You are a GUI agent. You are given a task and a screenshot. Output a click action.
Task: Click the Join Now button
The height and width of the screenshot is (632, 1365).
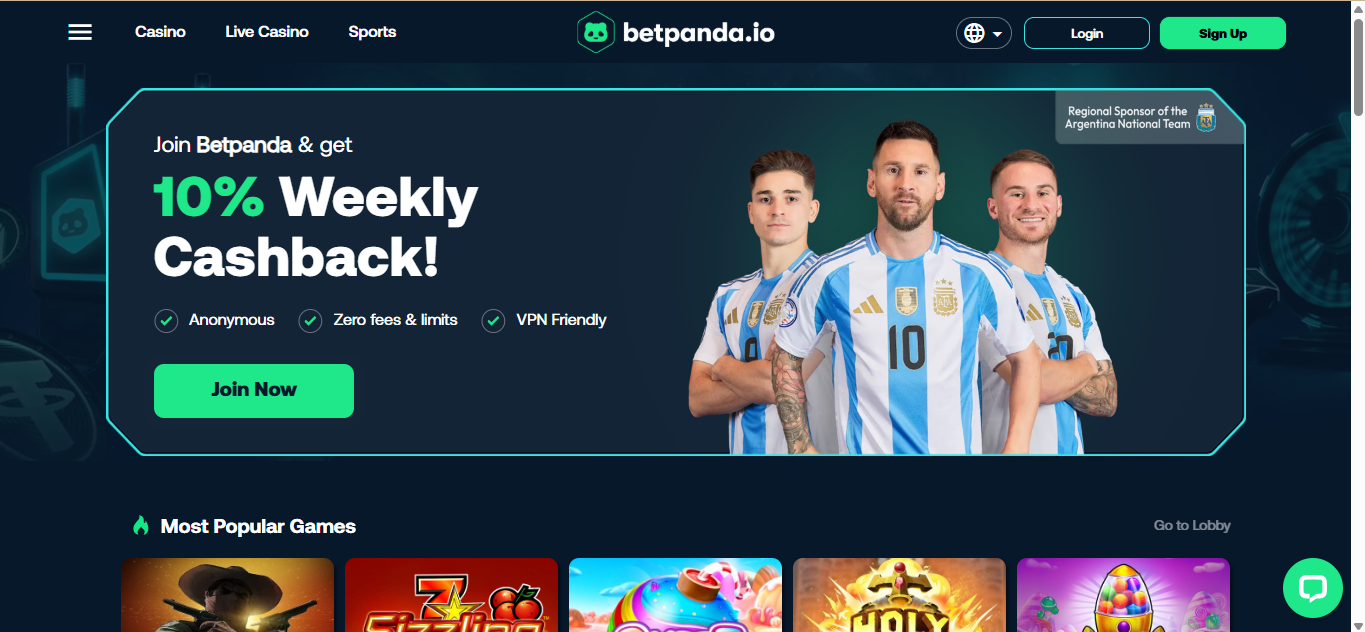click(254, 390)
